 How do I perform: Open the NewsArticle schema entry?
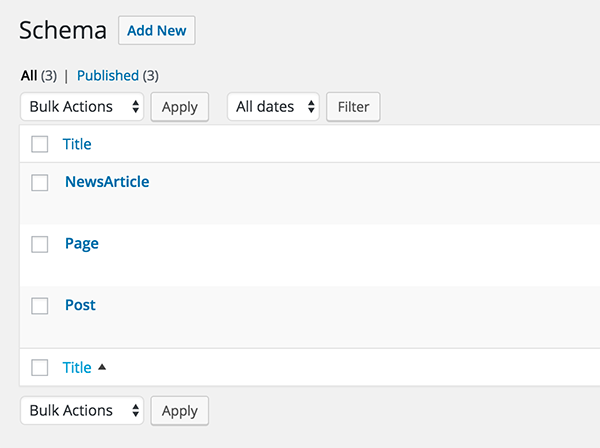pyautogui.click(x=107, y=182)
